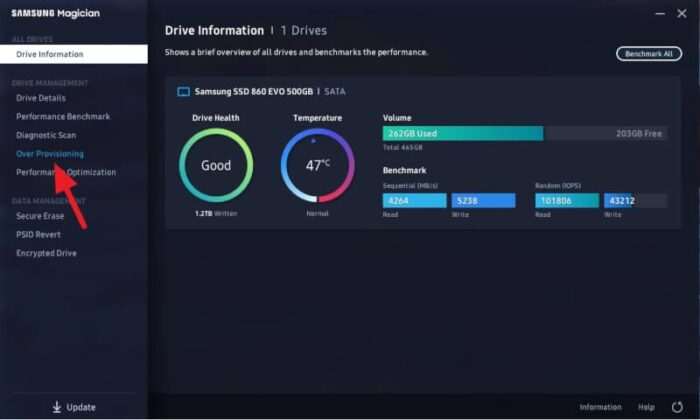Go to Performance Benchmark section
700x420 pixels.
tap(63, 116)
